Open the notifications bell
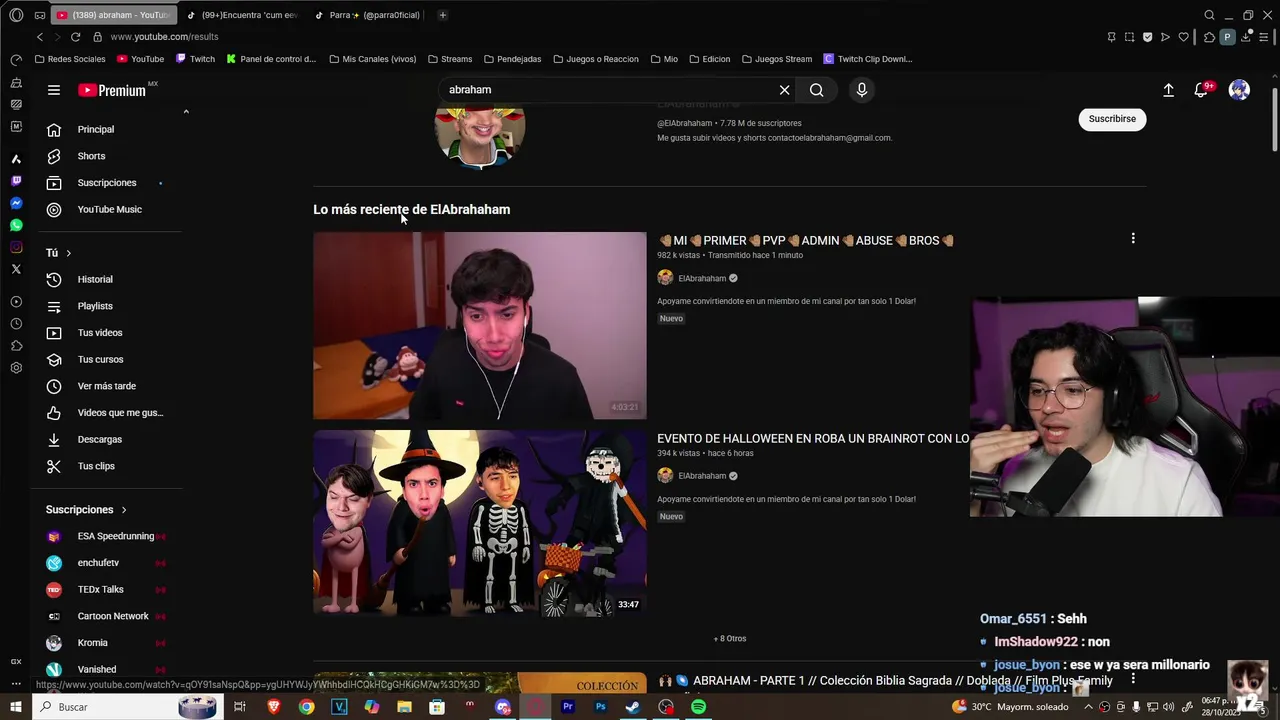1280x720 pixels. point(1203,90)
